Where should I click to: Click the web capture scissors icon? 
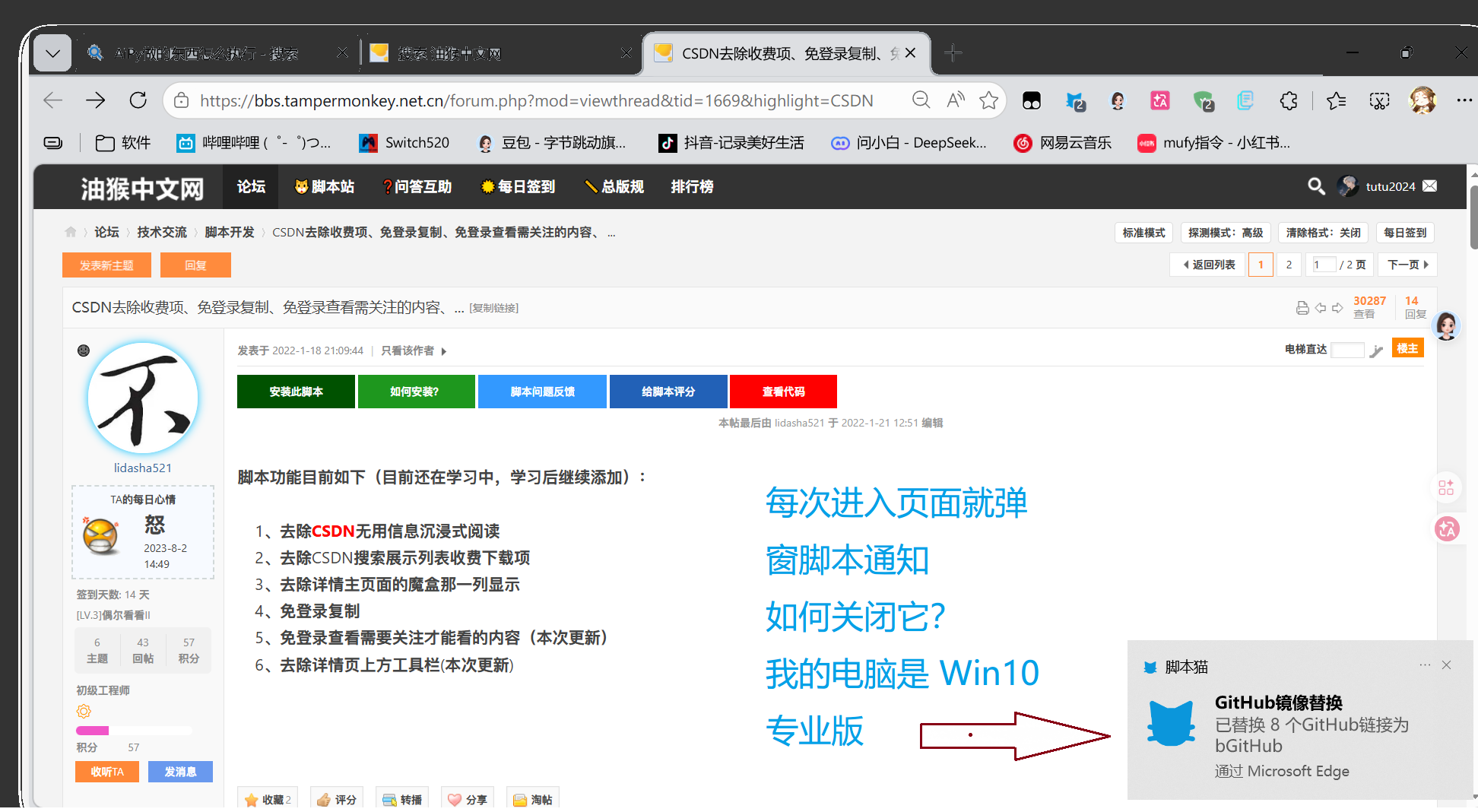1379,100
